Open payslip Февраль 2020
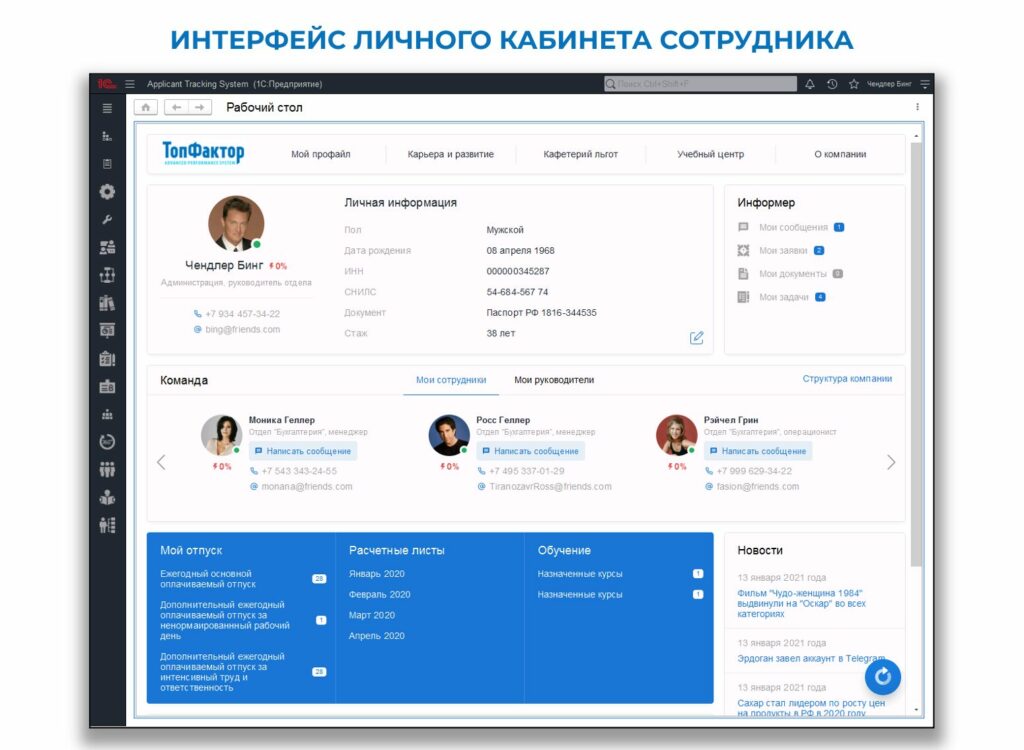The width and height of the screenshot is (1024, 750). click(x=379, y=595)
